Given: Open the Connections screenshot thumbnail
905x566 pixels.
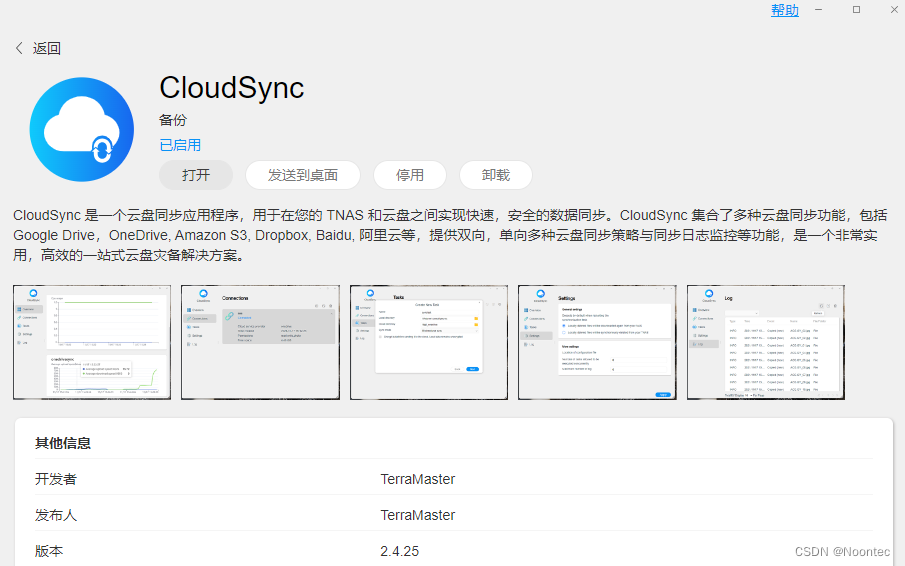Looking at the screenshot, I should point(260,342).
